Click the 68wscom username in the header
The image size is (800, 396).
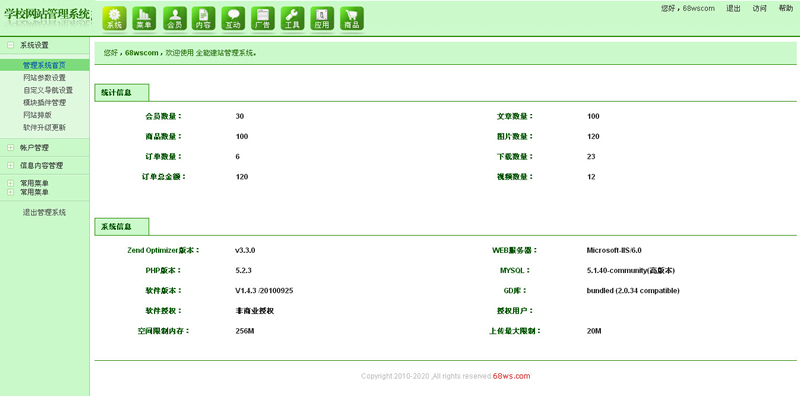tap(699, 8)
